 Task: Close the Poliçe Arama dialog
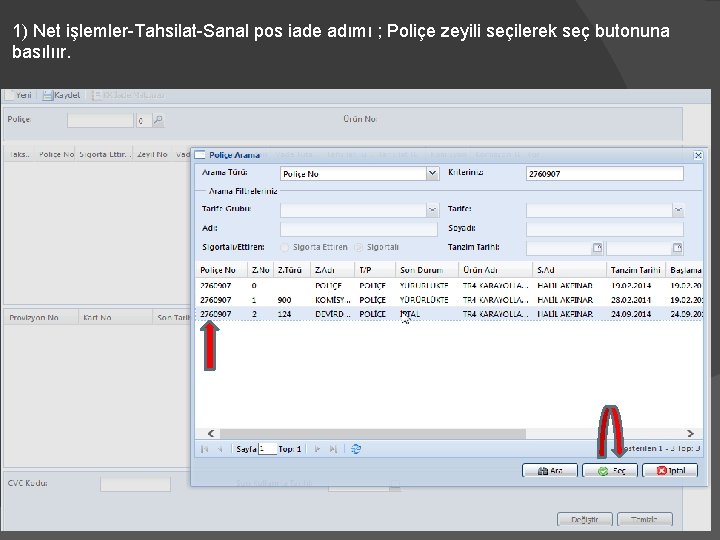click(x=698, y=155)
